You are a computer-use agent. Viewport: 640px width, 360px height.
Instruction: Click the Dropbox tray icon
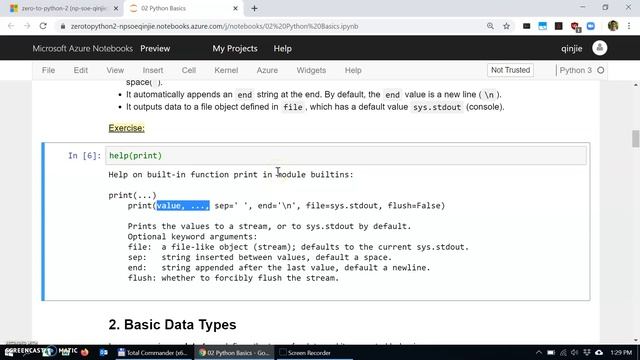(x=587, y=352)
